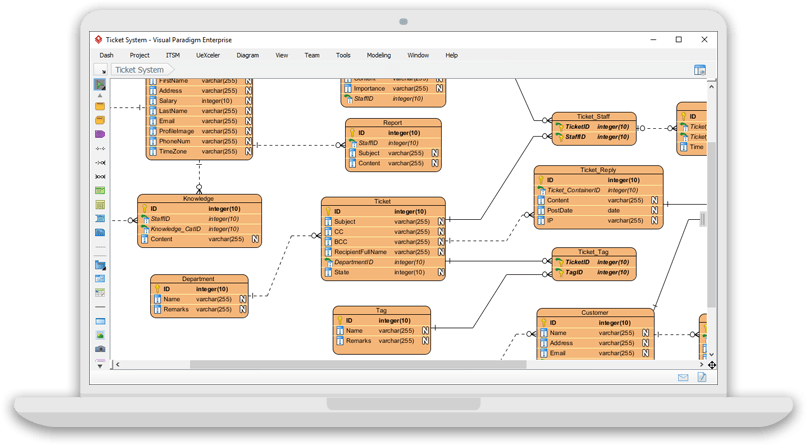Open the Project menu
807x445 pixels.
pyautogui.click(x=139, y=55)
